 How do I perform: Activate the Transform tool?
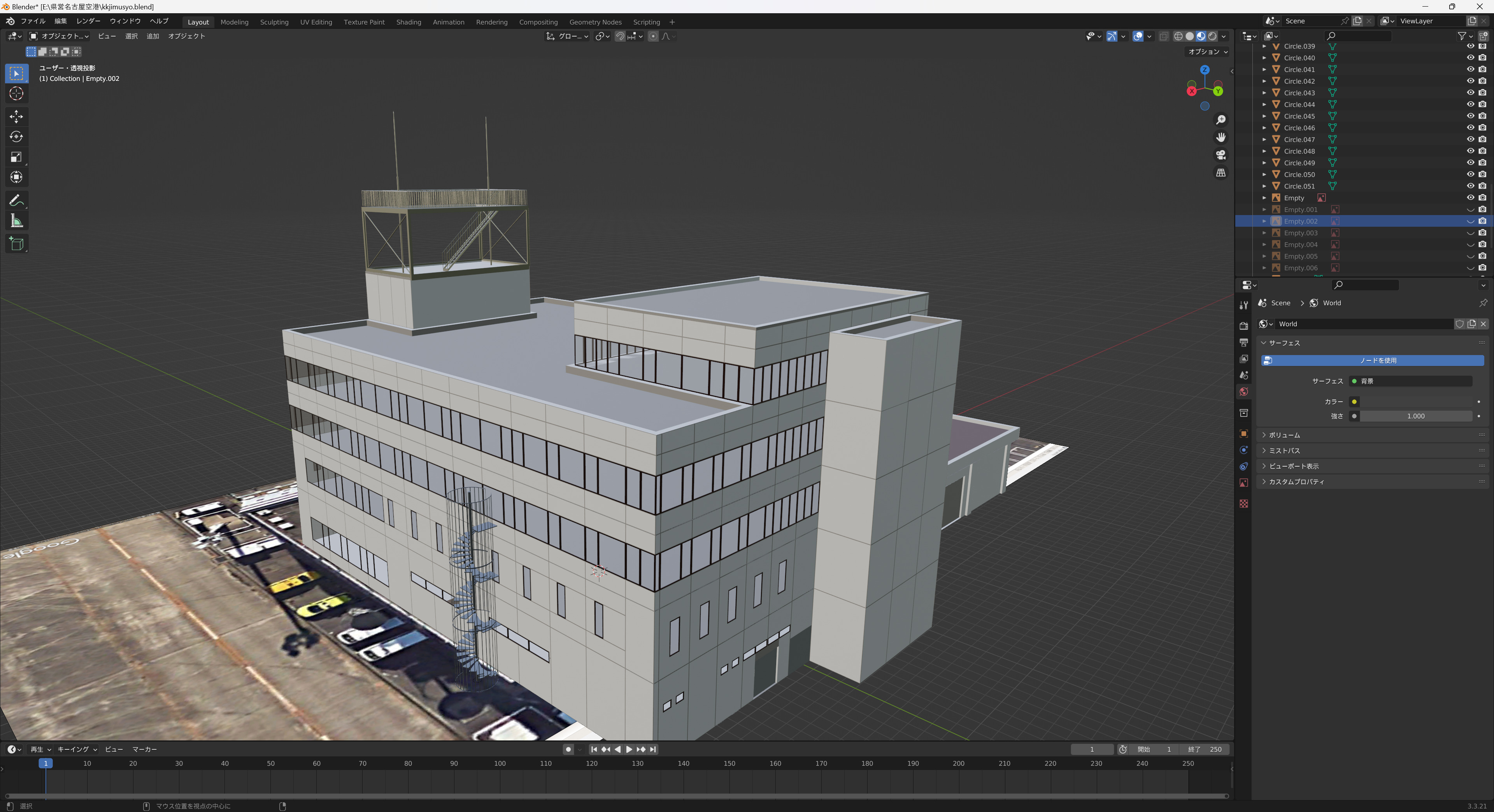pos(16,177)
